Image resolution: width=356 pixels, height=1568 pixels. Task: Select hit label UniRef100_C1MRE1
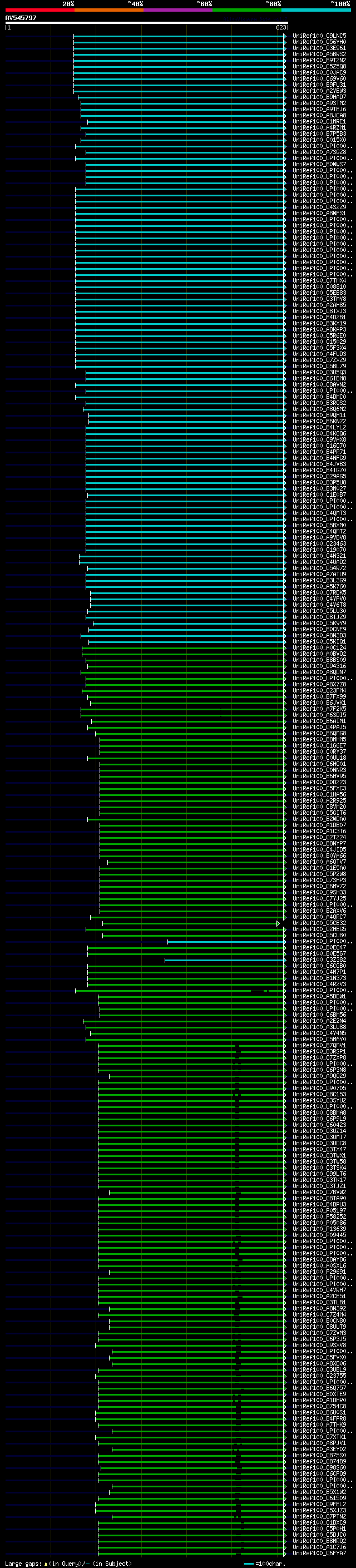pos(319,122)
